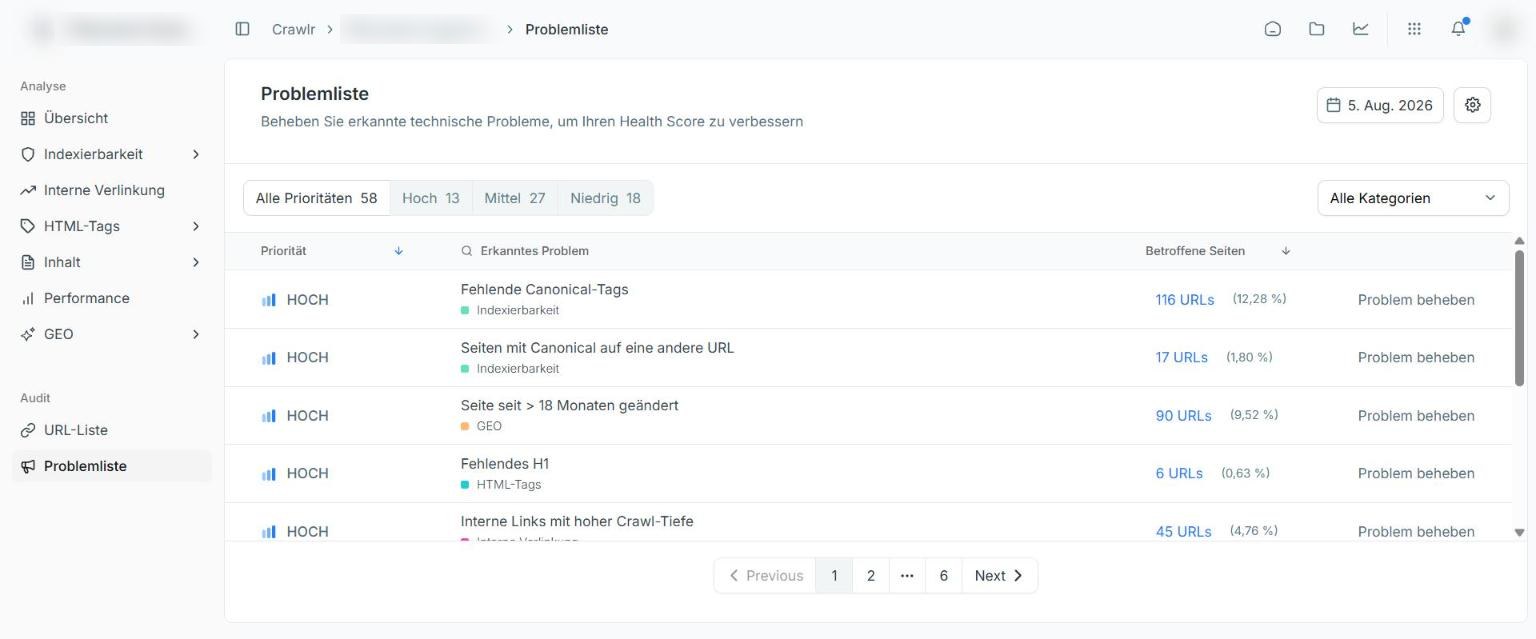Image resolution: width=1536 pixels, height=639 pixels.
Task: Click the pagination ellipsis
Action: (x=907, y=575)
